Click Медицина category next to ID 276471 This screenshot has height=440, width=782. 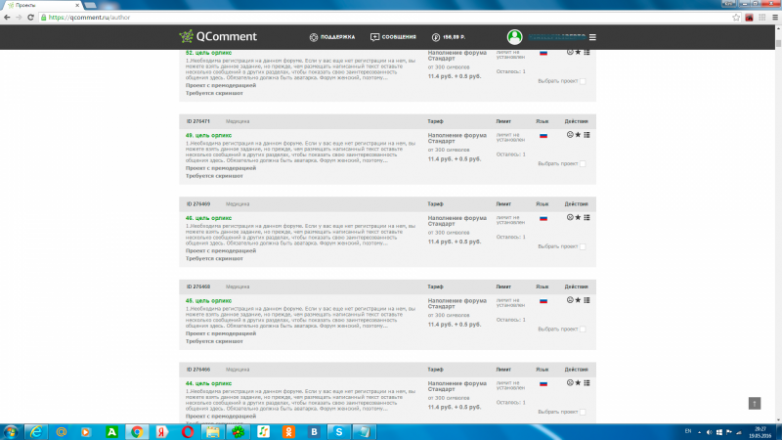tap(237, 121)
